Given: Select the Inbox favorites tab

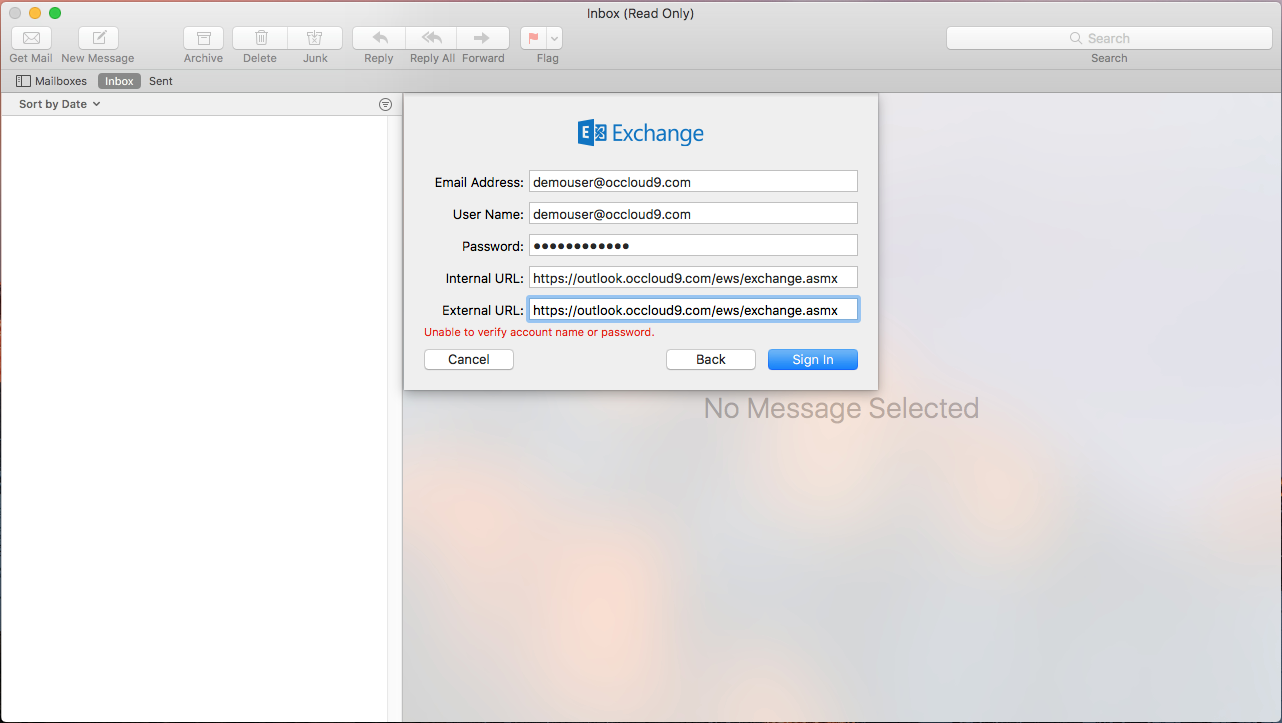Looking at the screenshot, I should [x=119, y=81].
